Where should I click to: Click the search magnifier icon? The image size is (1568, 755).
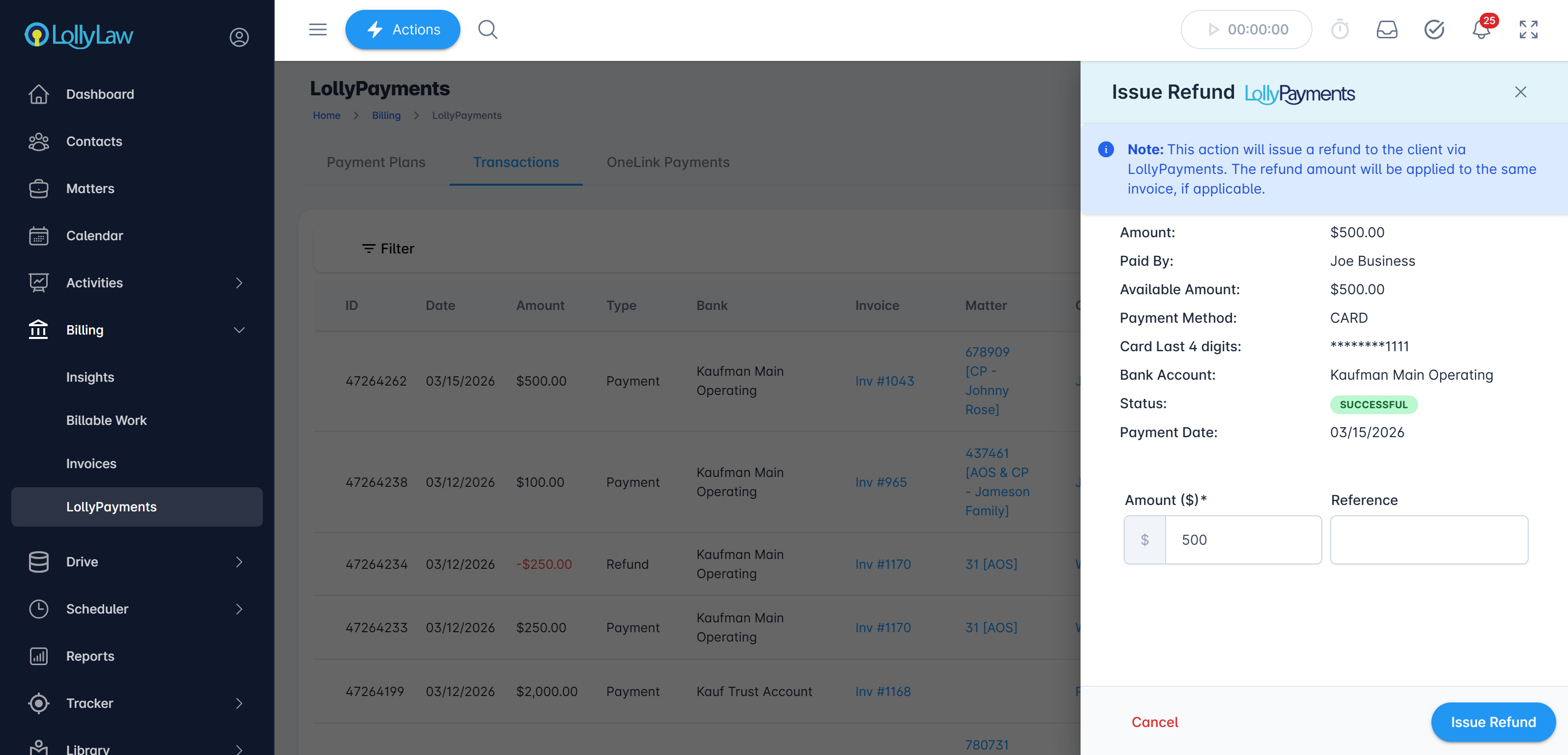[487, 29]
